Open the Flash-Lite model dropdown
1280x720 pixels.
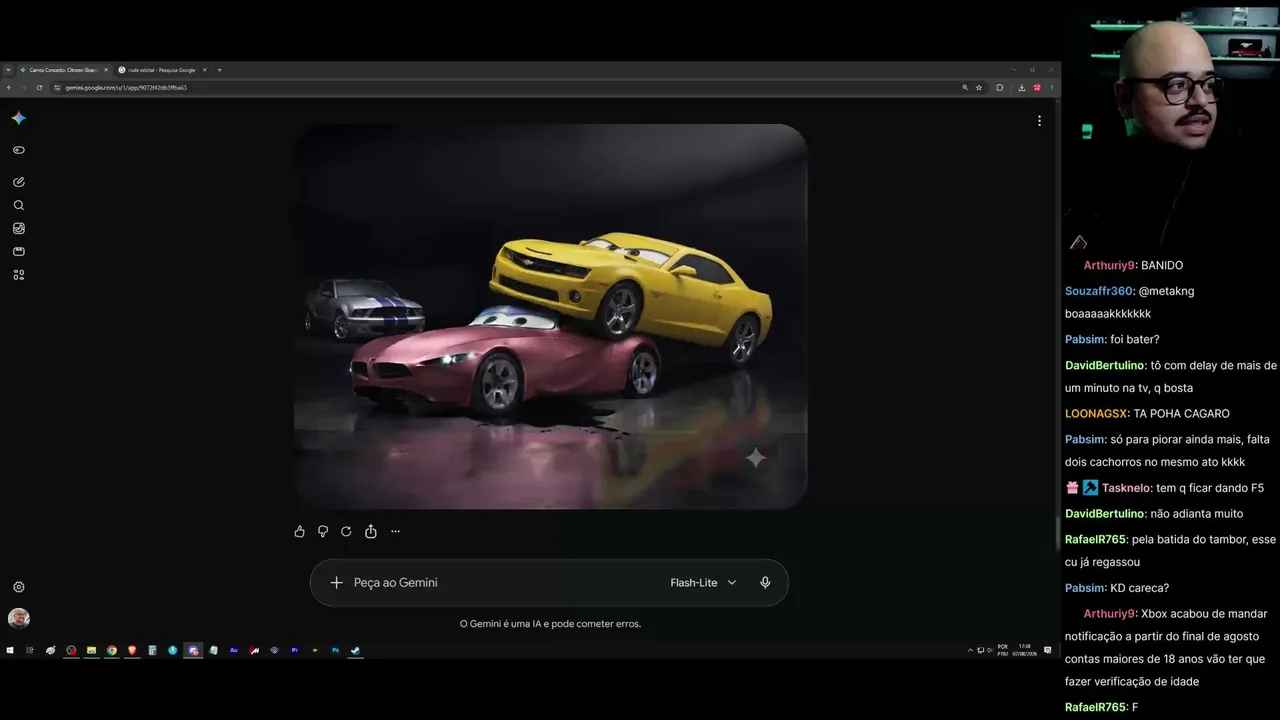click(703, 583)
